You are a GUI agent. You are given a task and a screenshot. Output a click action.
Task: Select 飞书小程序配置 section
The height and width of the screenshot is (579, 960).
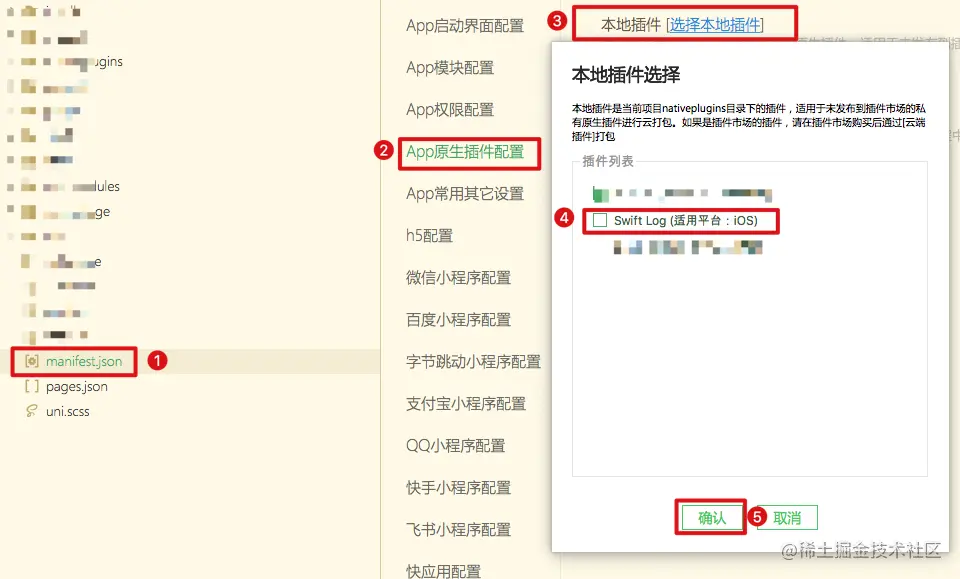458,529
